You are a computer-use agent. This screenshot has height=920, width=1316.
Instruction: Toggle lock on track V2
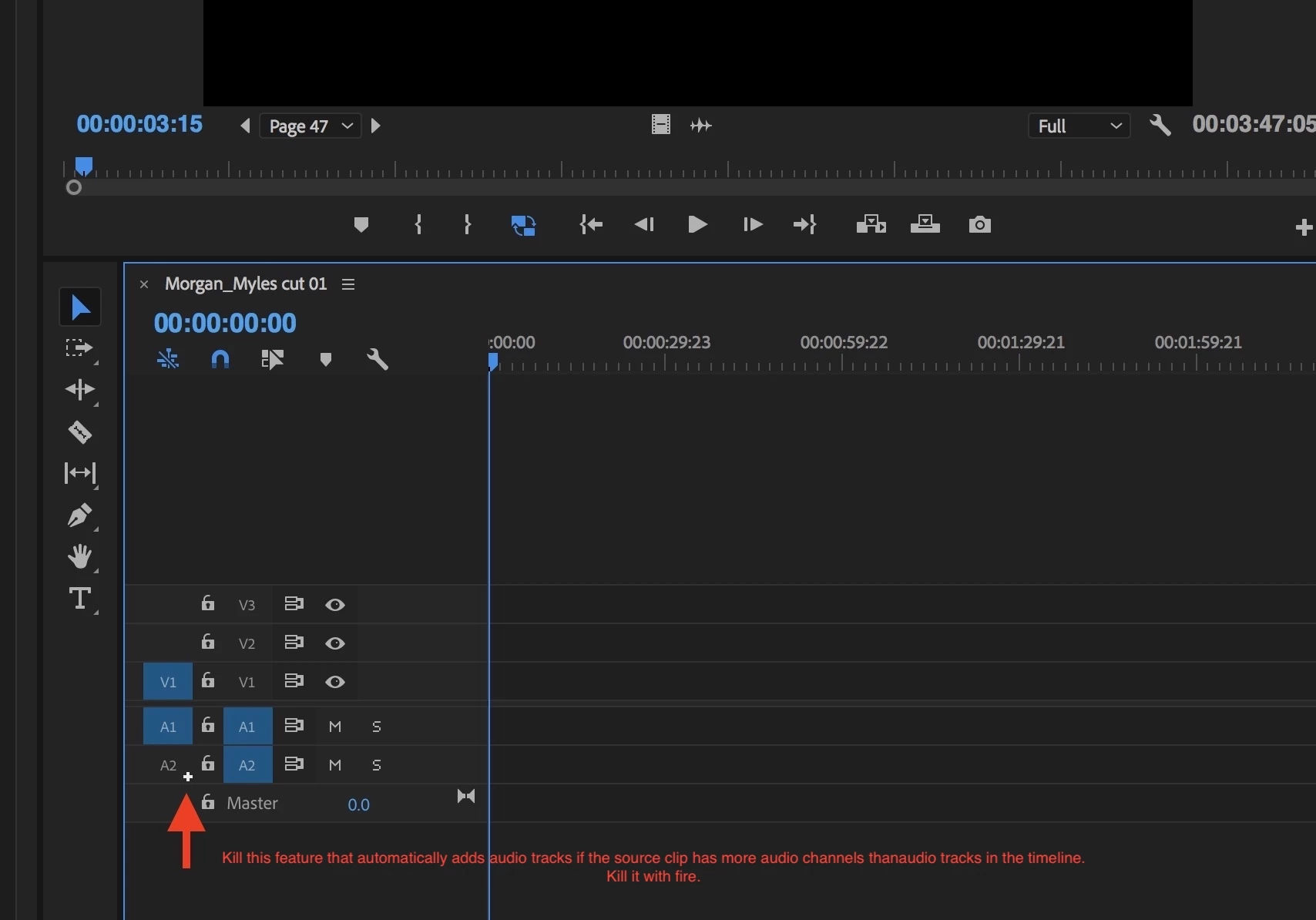pos(208,642)
